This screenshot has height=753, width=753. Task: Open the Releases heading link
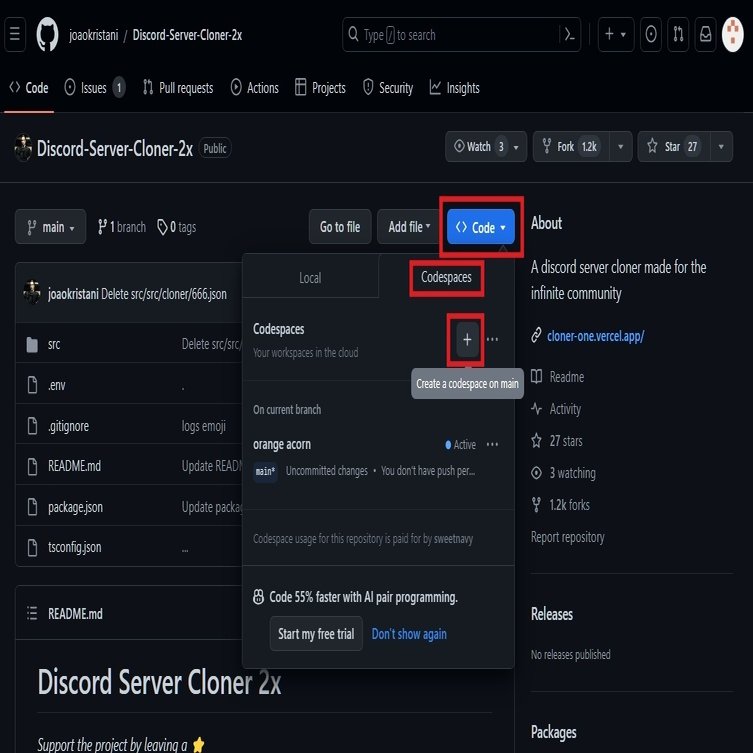(552, 614)
